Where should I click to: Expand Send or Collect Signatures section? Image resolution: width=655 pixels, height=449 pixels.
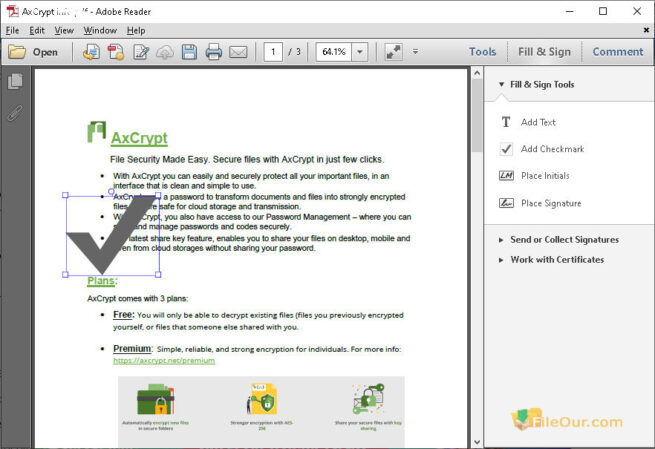[501, 240]
